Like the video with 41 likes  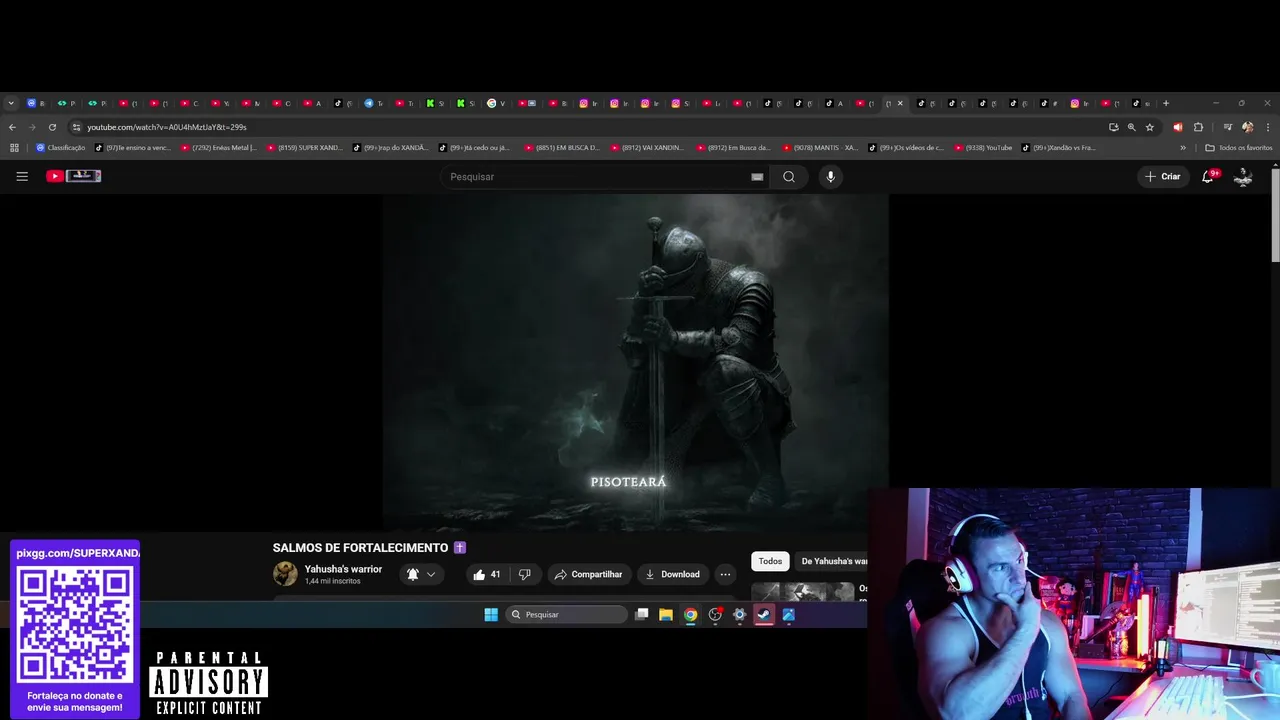[x=487, y=574]
